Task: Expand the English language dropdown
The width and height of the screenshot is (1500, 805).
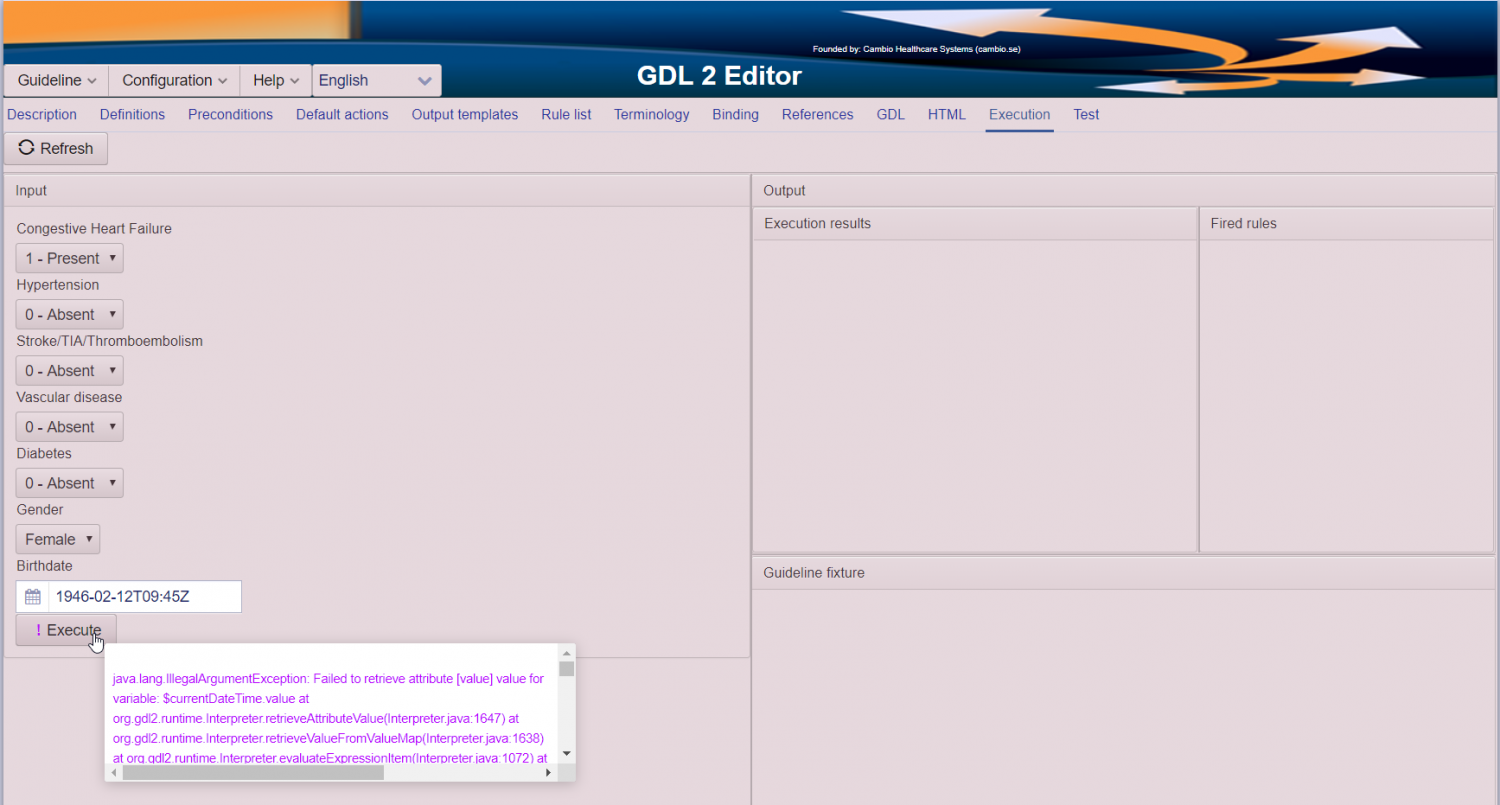Action: point(376,80)
